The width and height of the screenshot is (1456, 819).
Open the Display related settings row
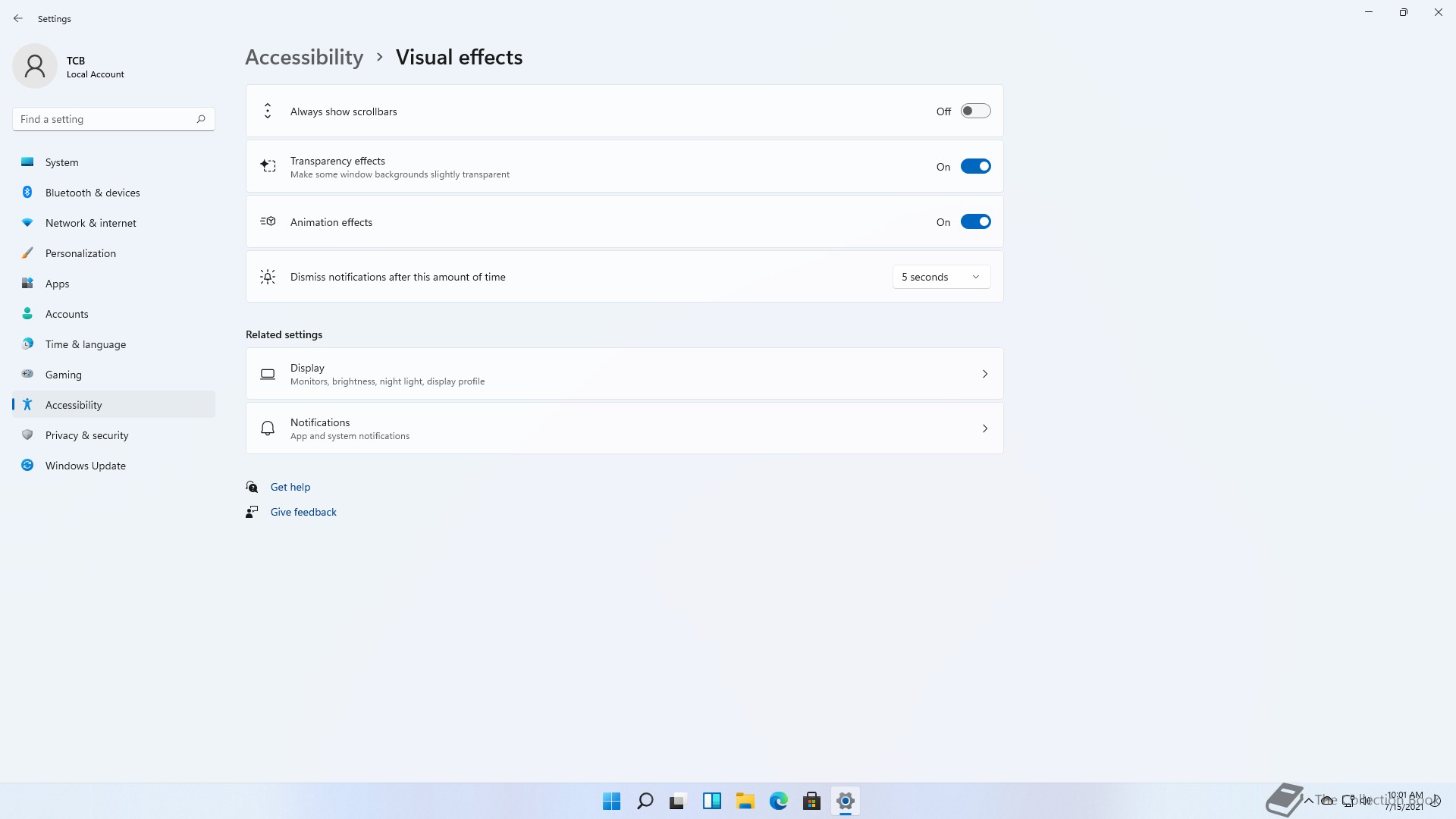[624, 374]
